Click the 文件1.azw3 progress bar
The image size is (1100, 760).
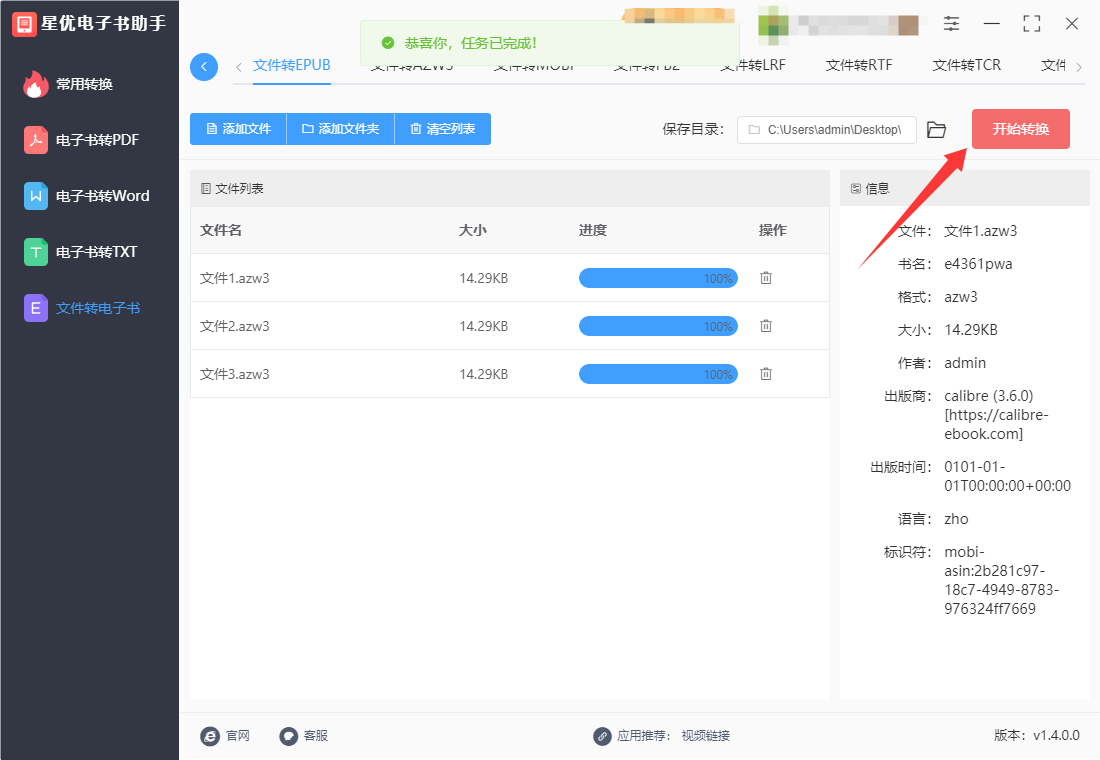click(x=658, y=278)
